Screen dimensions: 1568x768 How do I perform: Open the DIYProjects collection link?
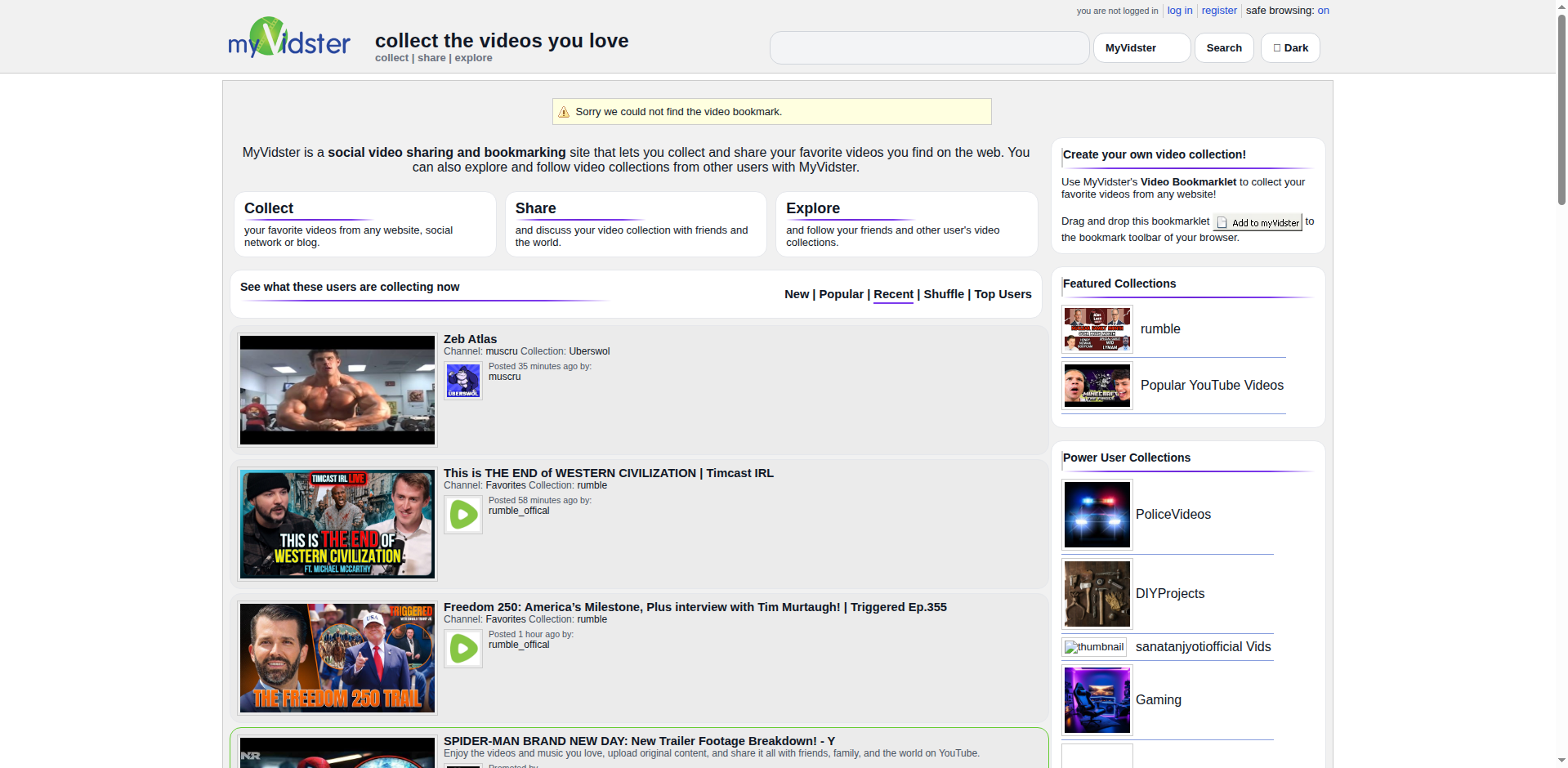point(1170,594)
